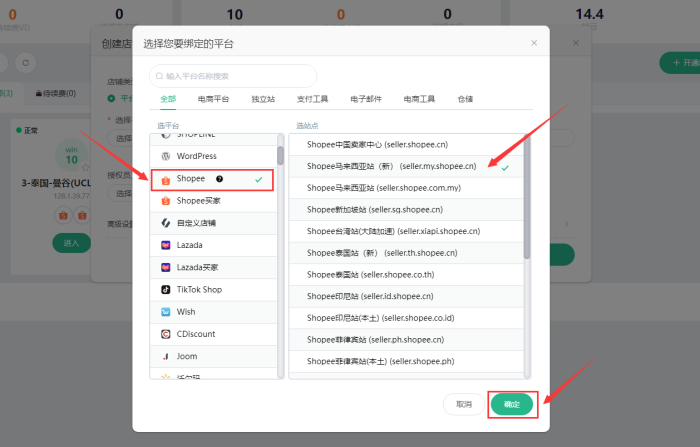Select Shopee菲律宾站(本土) seller.shopee.ph site
The height and width of the screenshot is (447, 700).
pos(406,361)
